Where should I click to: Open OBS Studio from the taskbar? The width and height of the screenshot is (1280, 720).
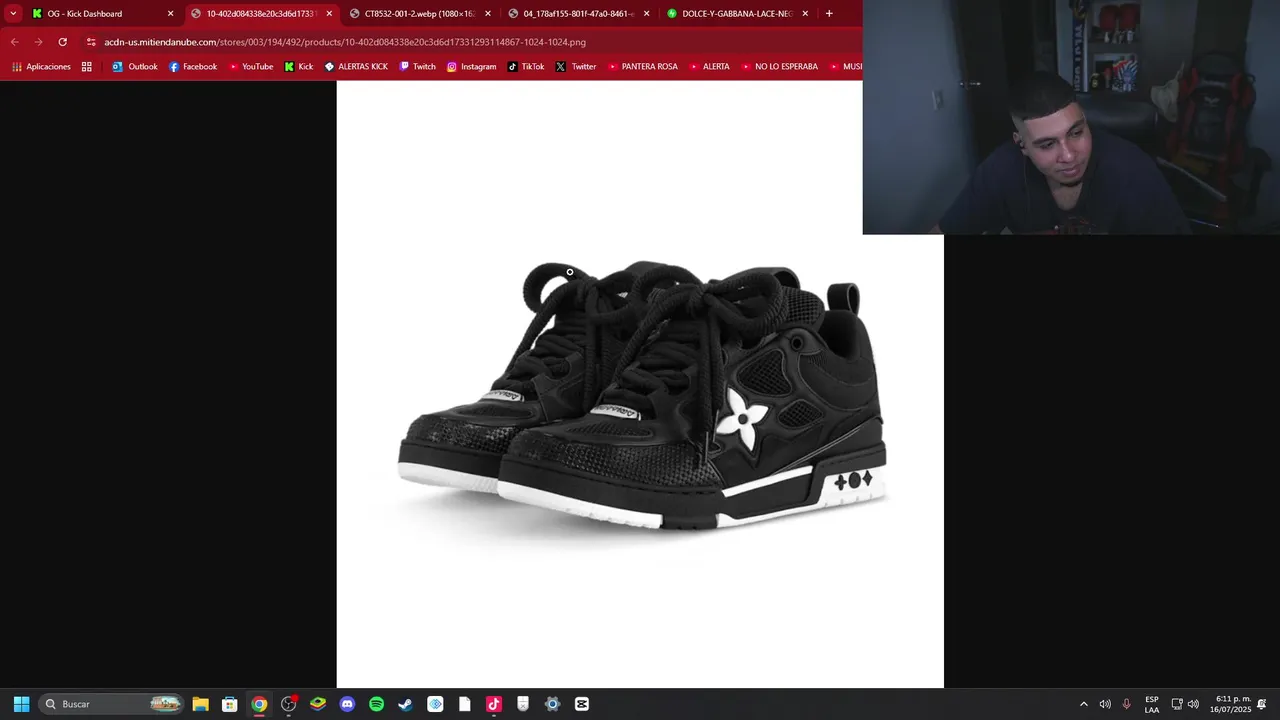click(x=288, y=704)
